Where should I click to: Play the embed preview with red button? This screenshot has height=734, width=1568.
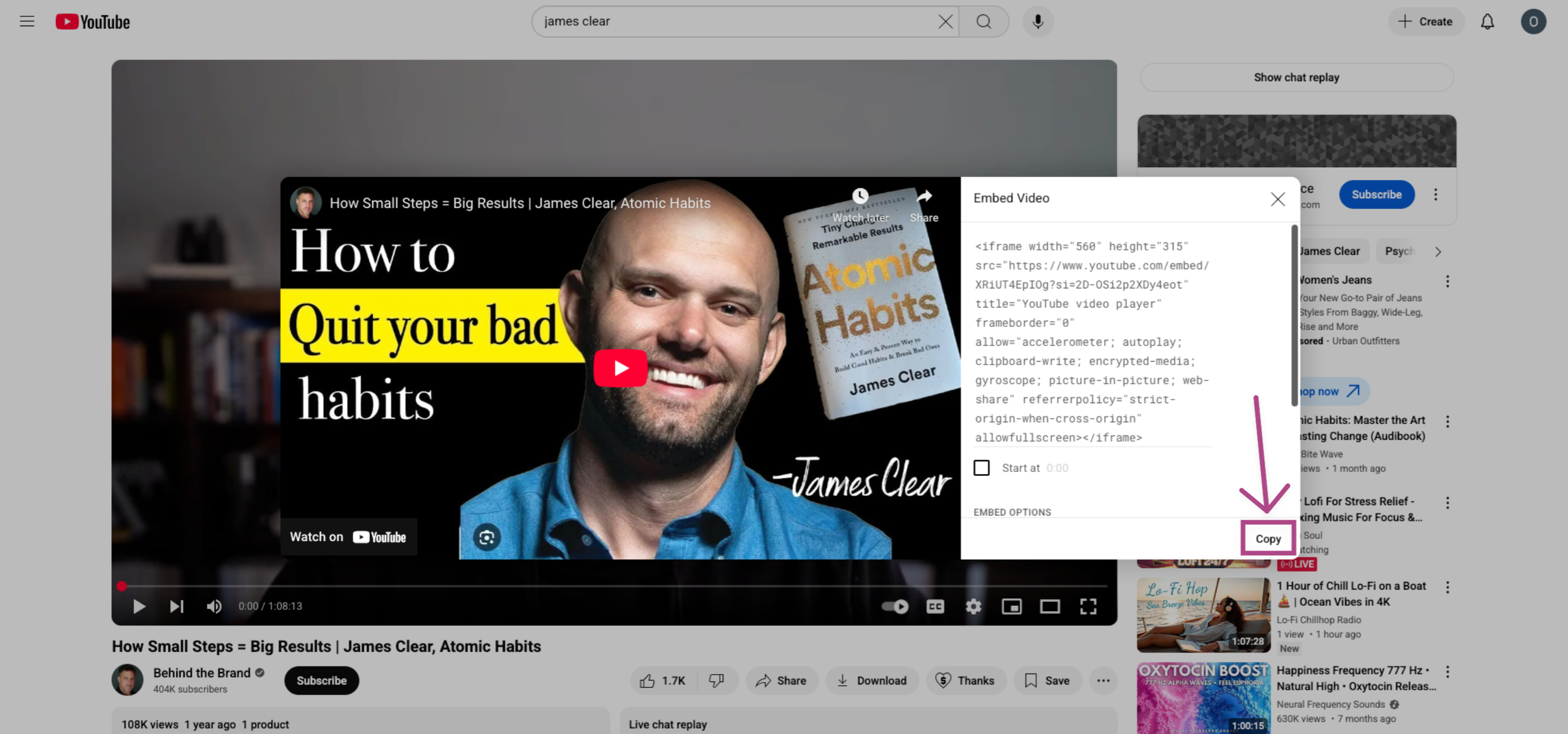point(620,368)
